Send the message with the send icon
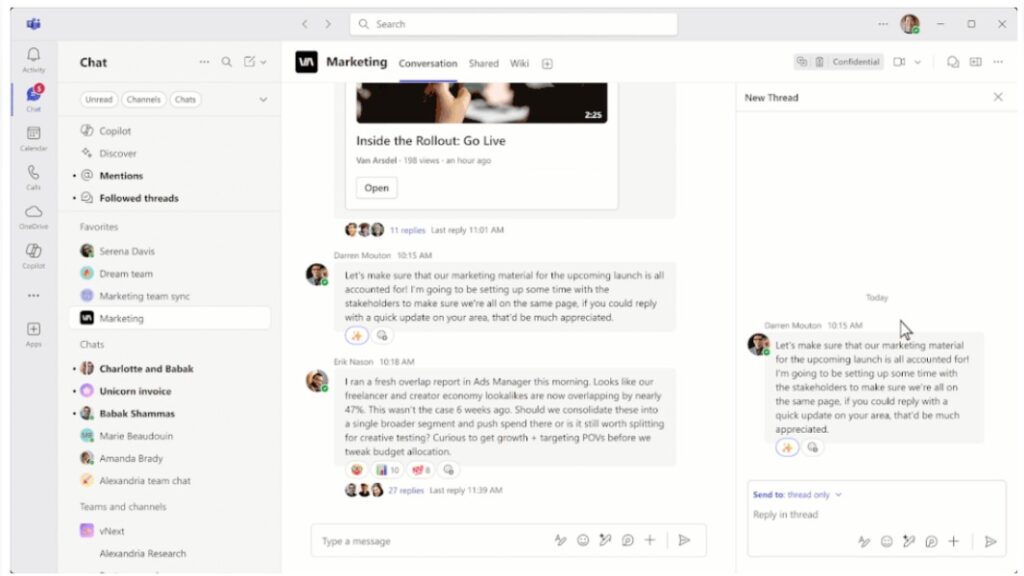Screen dimensions: 1024x576 click(686, 540)
